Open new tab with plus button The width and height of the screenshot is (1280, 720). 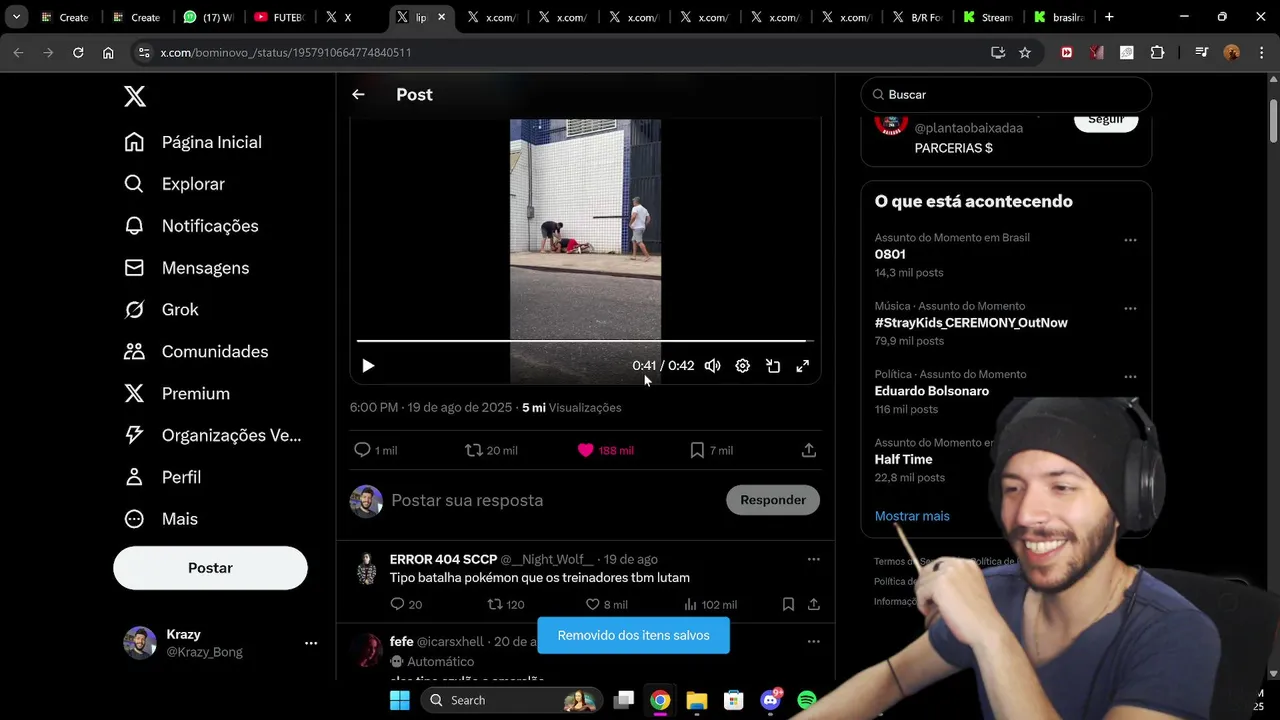(1109, 17)
